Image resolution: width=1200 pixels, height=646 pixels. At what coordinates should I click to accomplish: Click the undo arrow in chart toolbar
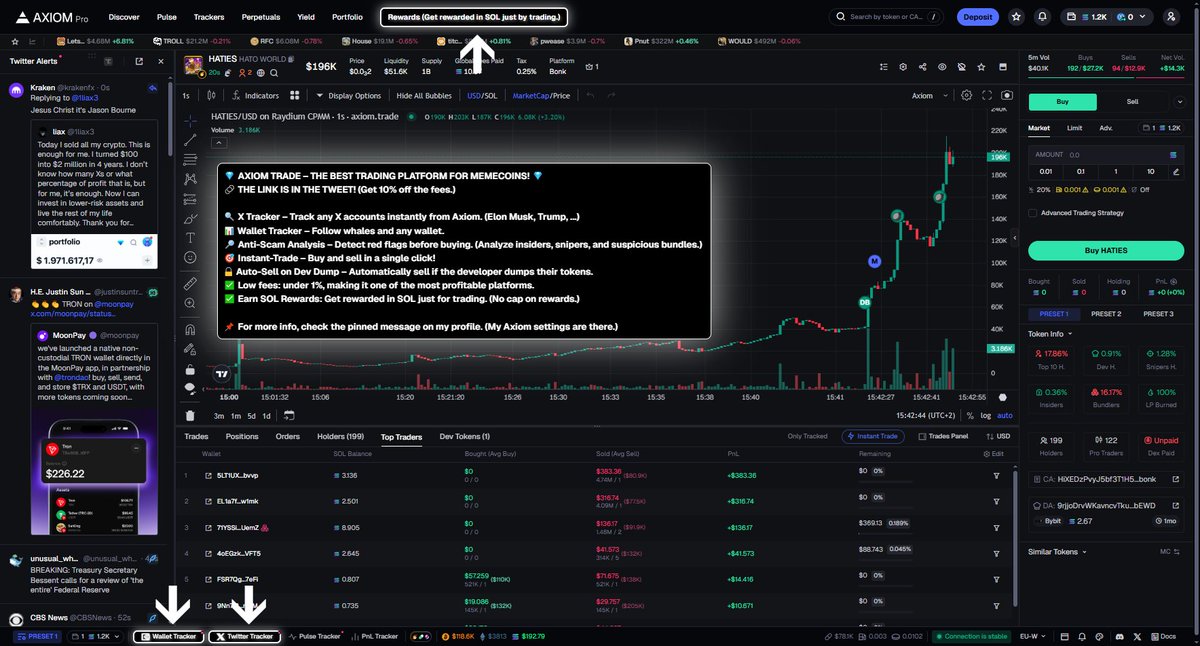click(590, 96)
